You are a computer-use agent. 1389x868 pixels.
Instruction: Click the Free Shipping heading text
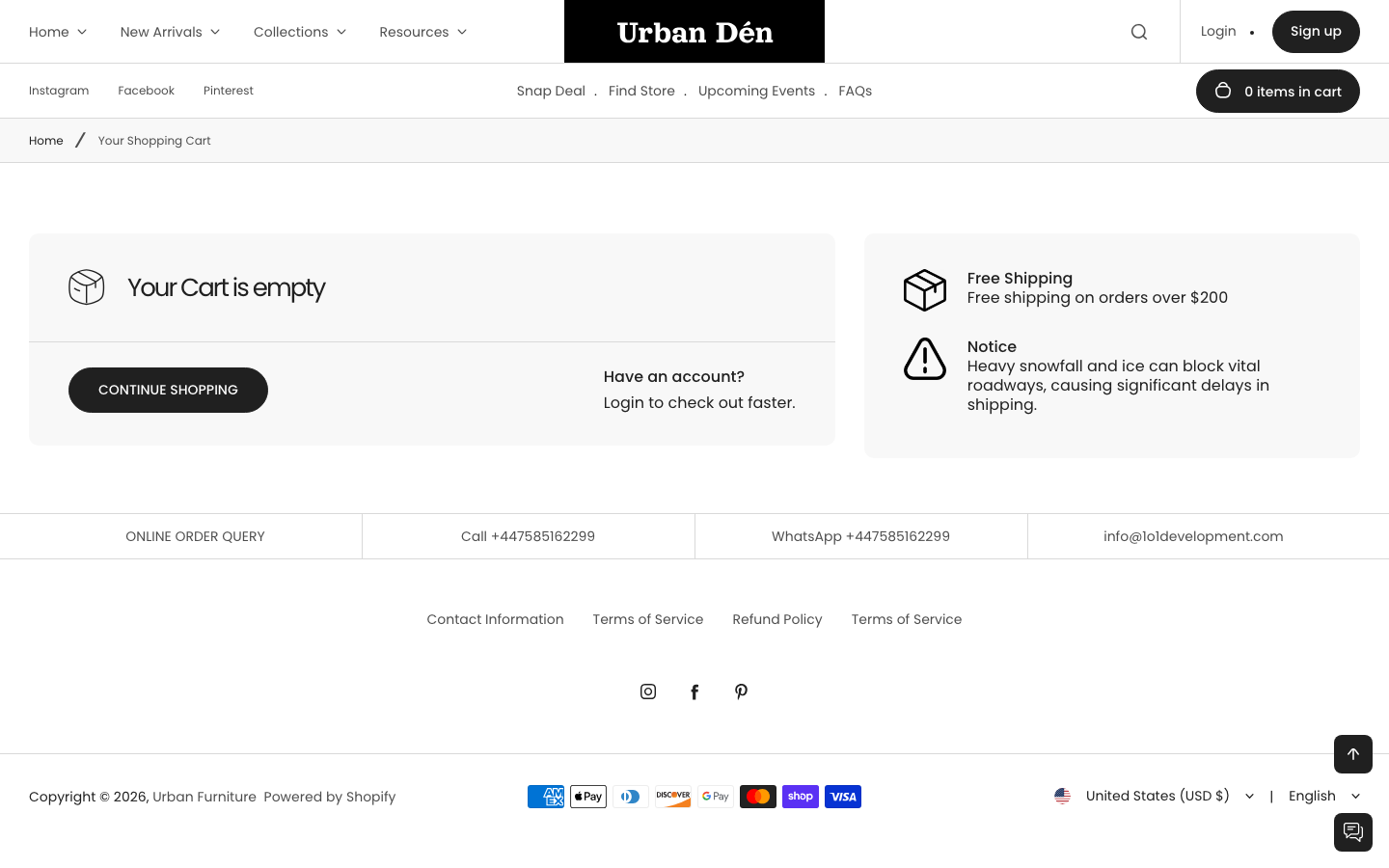[1020, 278]
